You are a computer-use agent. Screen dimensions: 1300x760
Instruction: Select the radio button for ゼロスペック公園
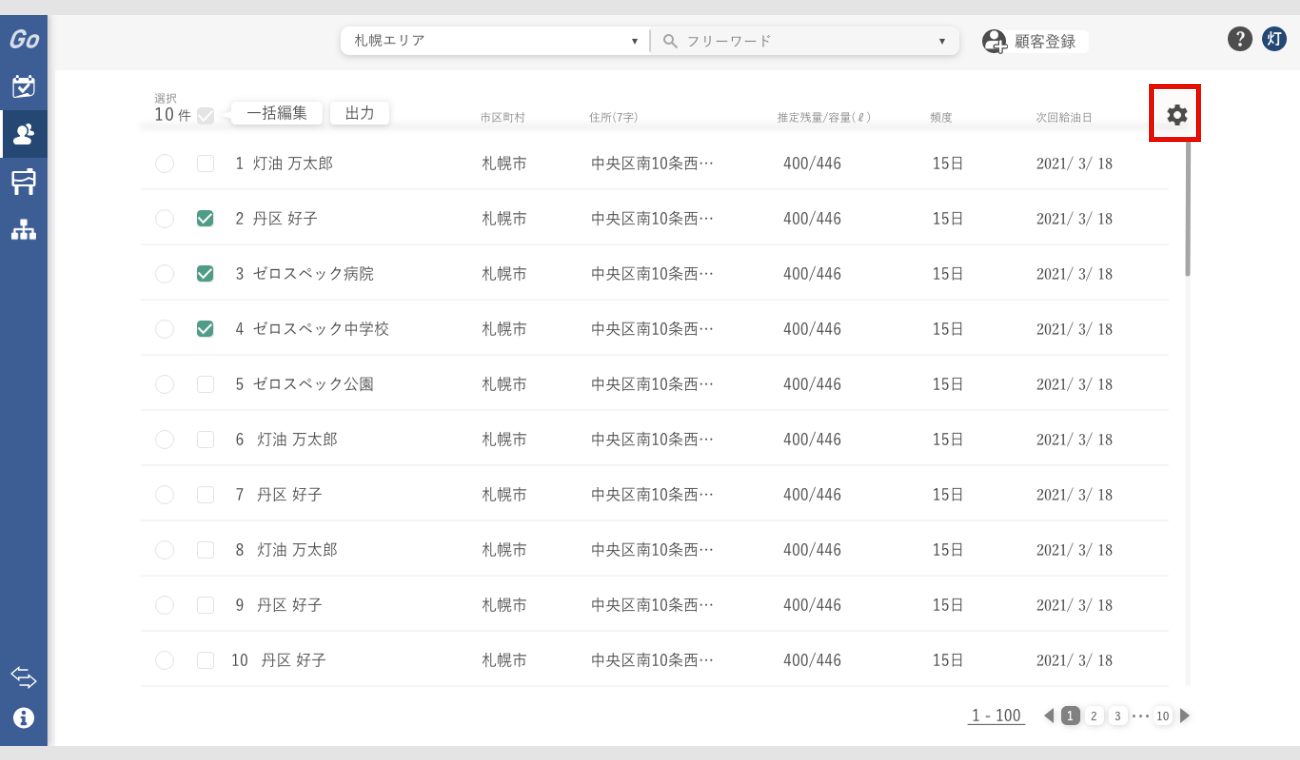click(165, 384)
